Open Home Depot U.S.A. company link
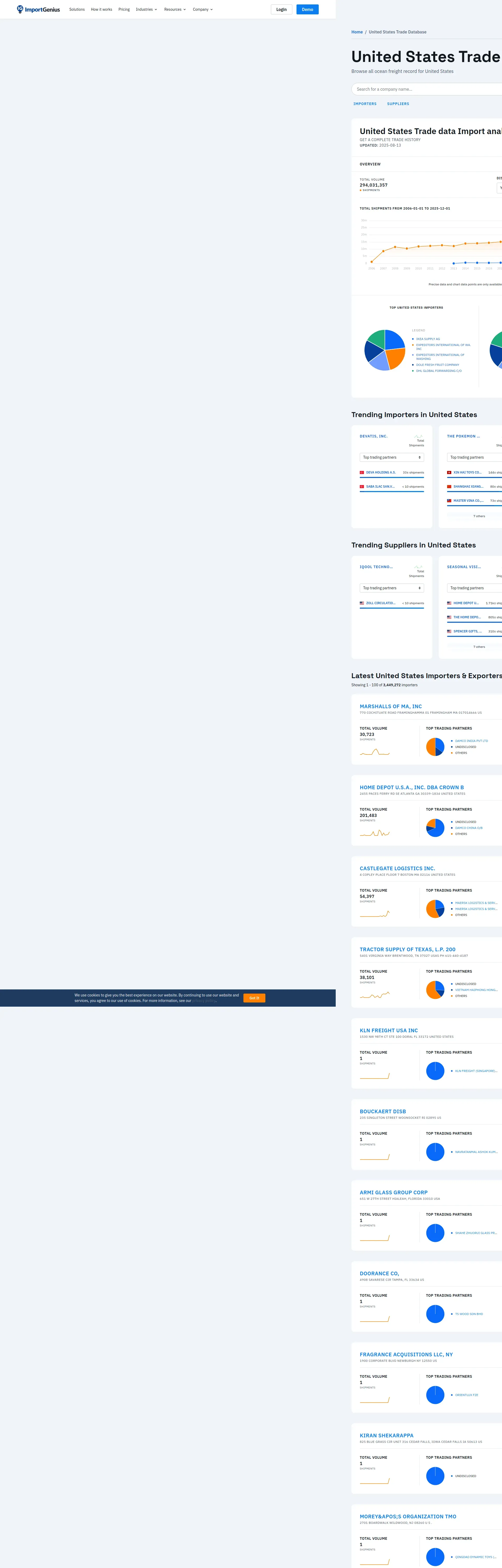This screenshot has width=502, height=1568. pyautogui.click(x=411, y=787)
